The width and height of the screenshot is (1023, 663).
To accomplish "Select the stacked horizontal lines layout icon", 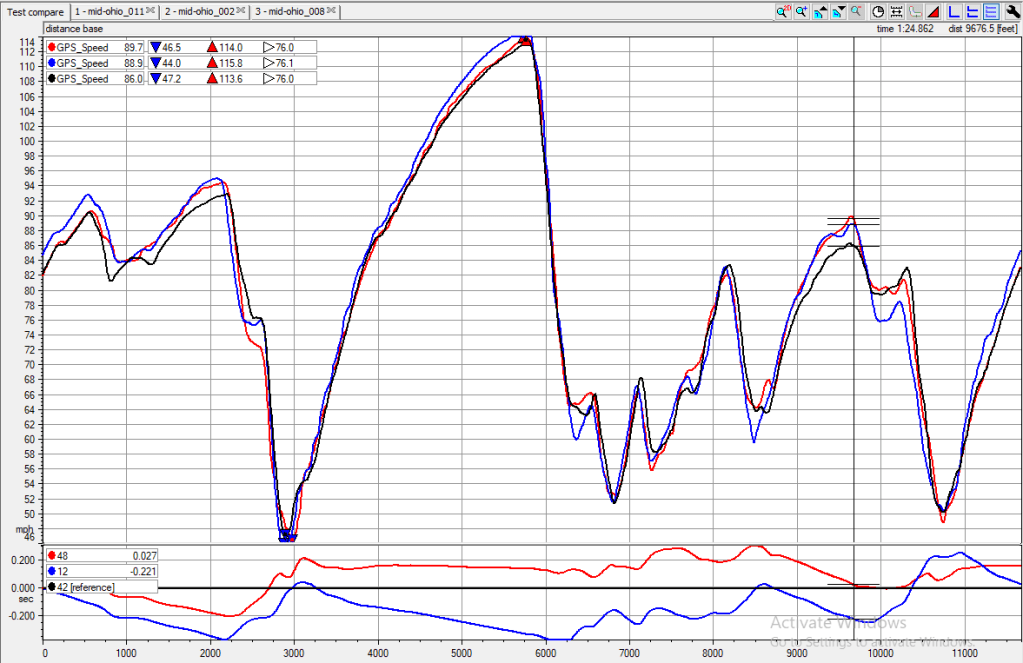I will [989, 12].
